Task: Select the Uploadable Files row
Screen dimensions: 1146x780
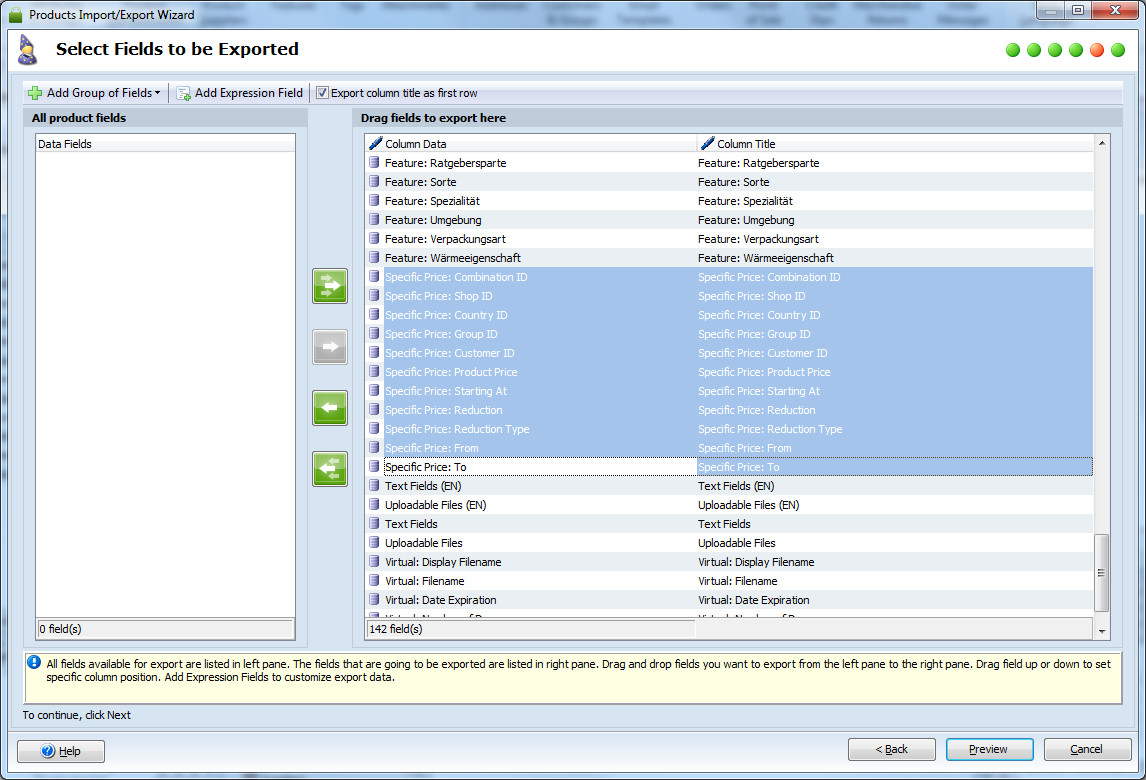Action: coord(729,542)
